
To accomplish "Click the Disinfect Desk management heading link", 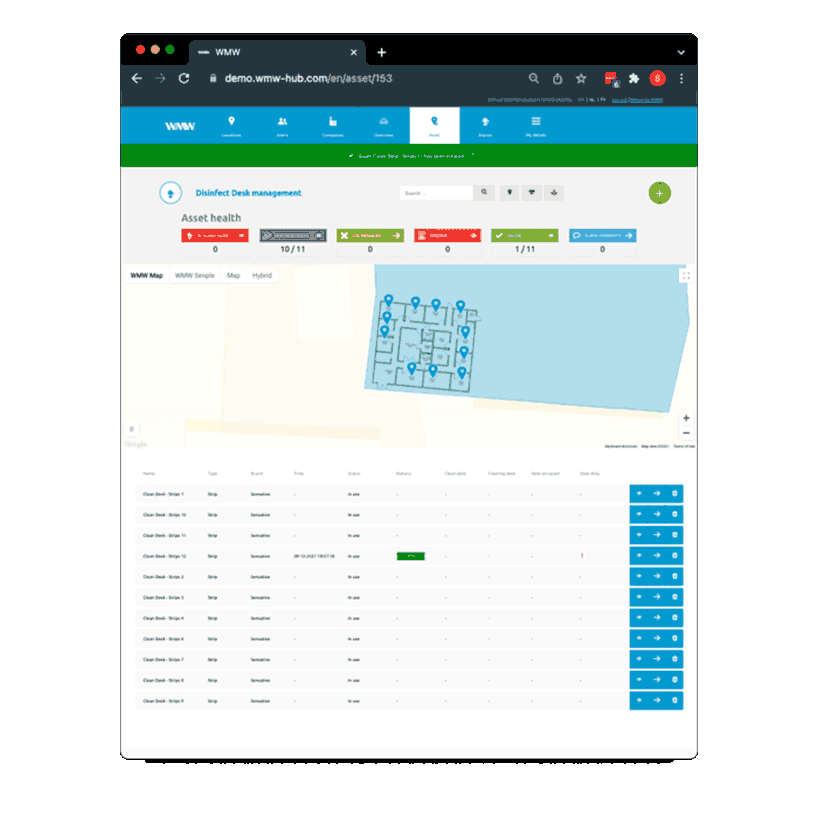I will (248, 193).
